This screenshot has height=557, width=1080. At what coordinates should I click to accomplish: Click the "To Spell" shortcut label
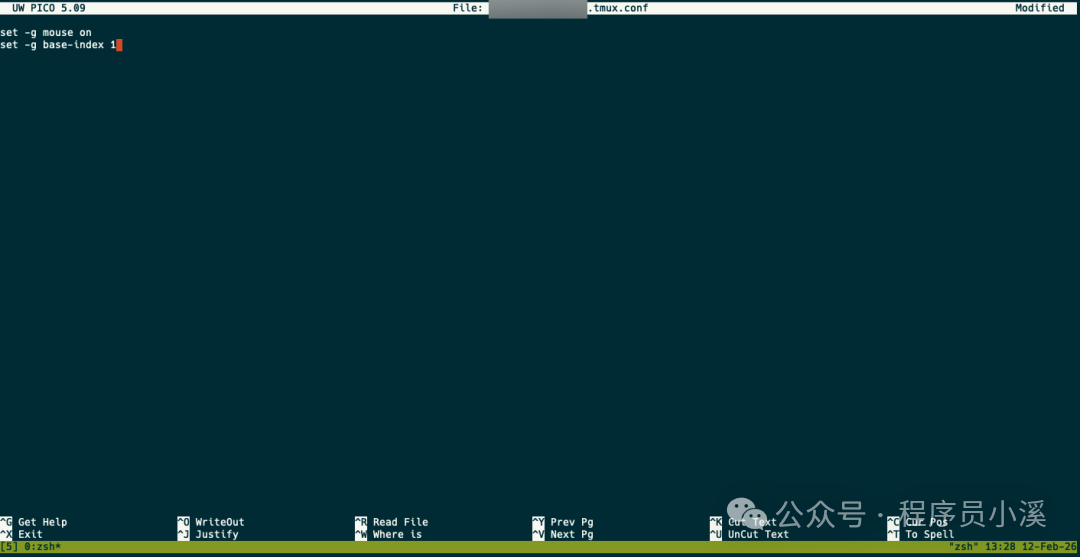930,534
